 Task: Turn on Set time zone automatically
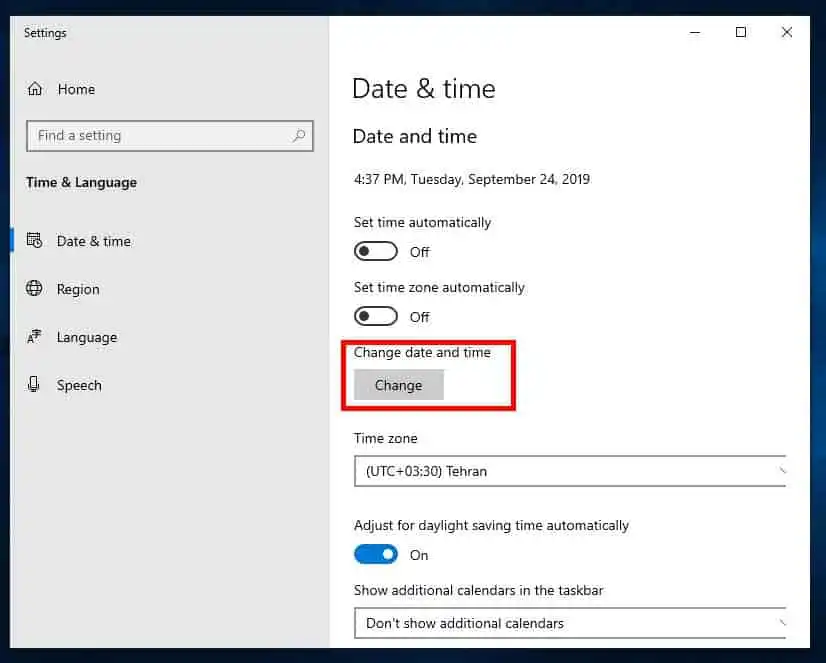(376, 316)
